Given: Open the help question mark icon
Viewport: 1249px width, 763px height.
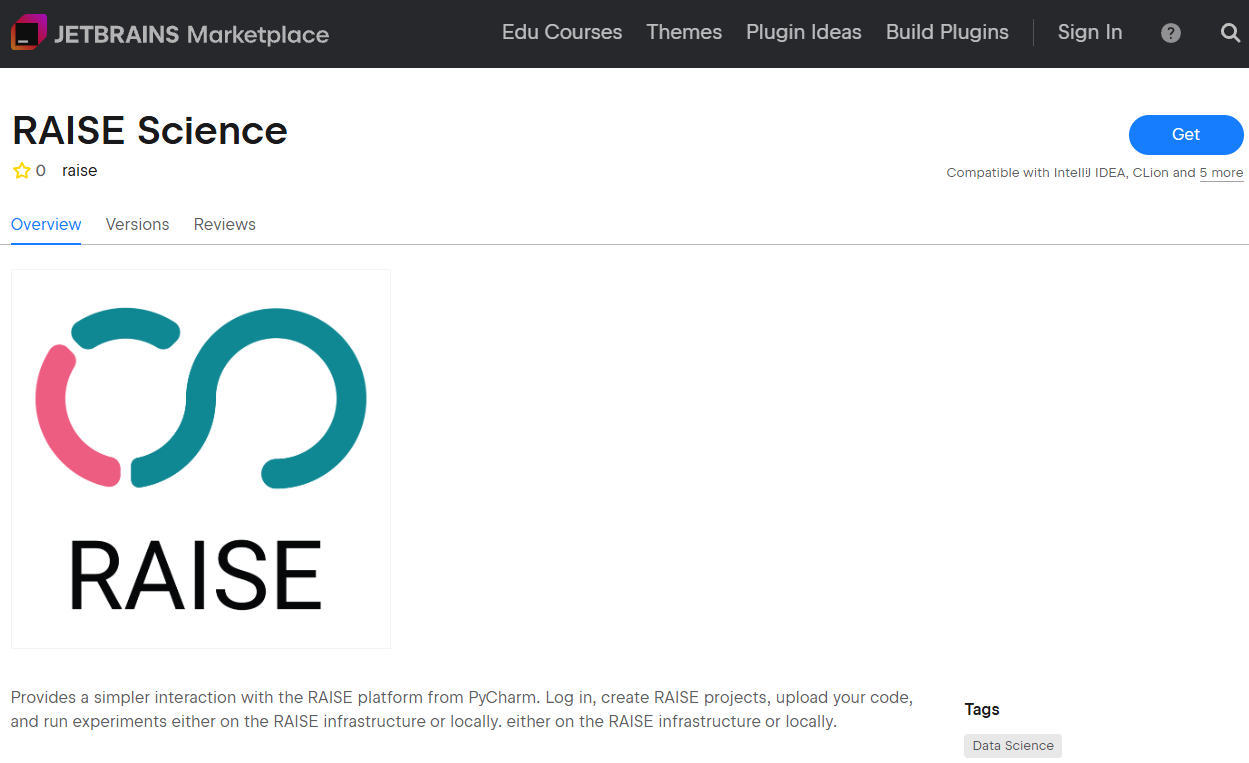Looking at the screenshot, I should click(x=1171, y=33).
